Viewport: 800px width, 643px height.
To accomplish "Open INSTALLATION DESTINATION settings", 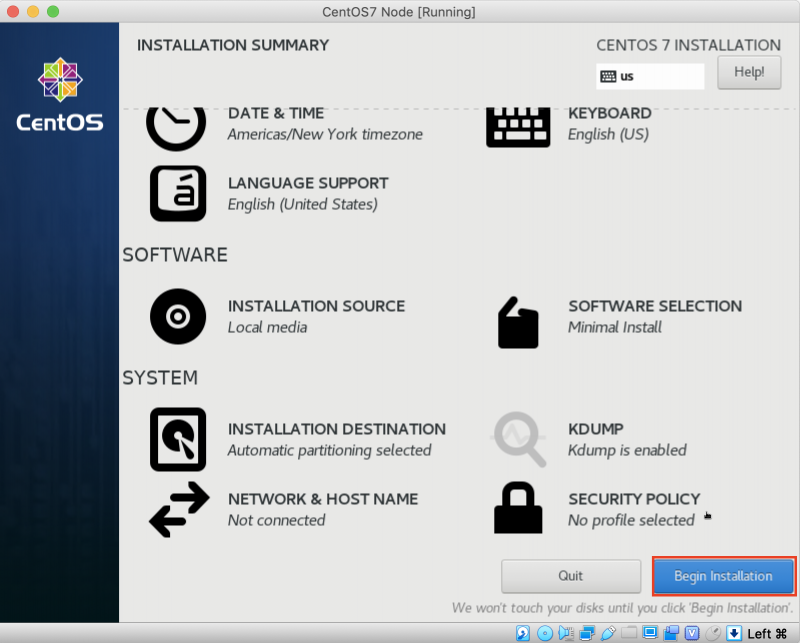I will click(337, 429).
